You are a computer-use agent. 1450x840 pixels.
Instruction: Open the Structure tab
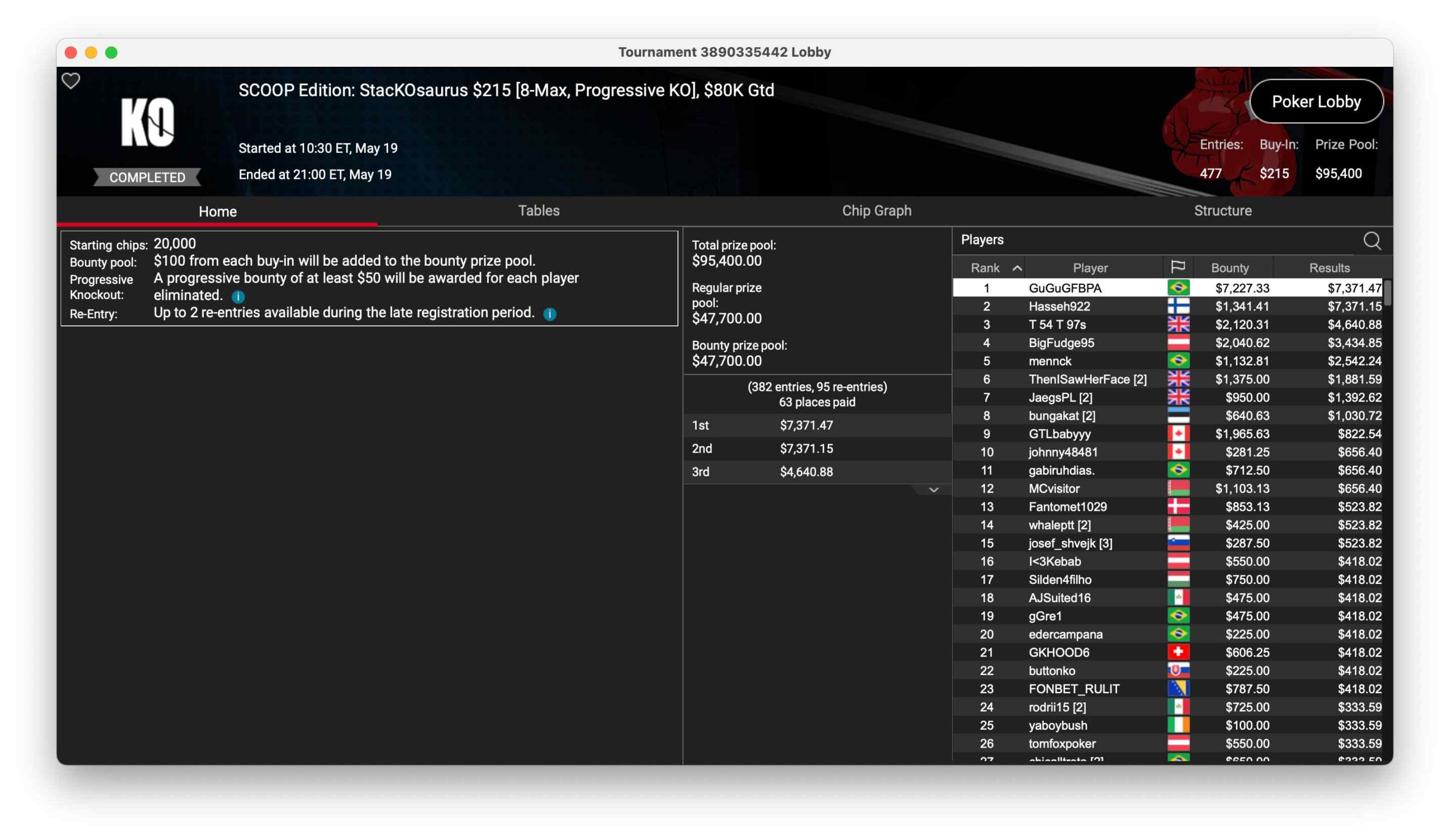pos(1222,211)
